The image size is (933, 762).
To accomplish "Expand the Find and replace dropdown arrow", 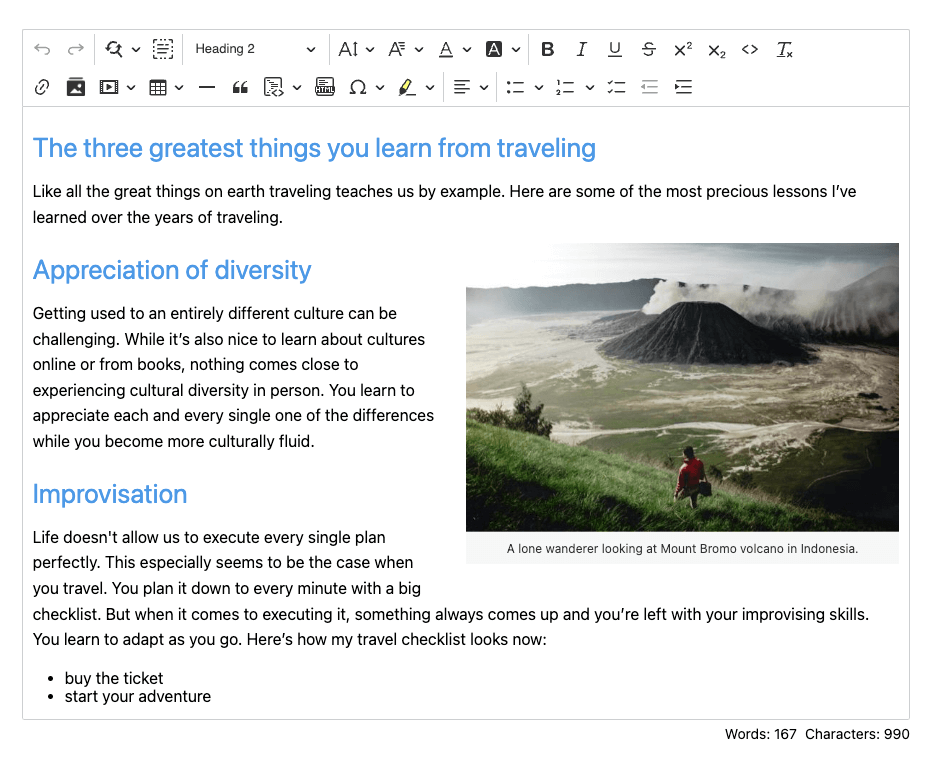I will click(136, 49).
